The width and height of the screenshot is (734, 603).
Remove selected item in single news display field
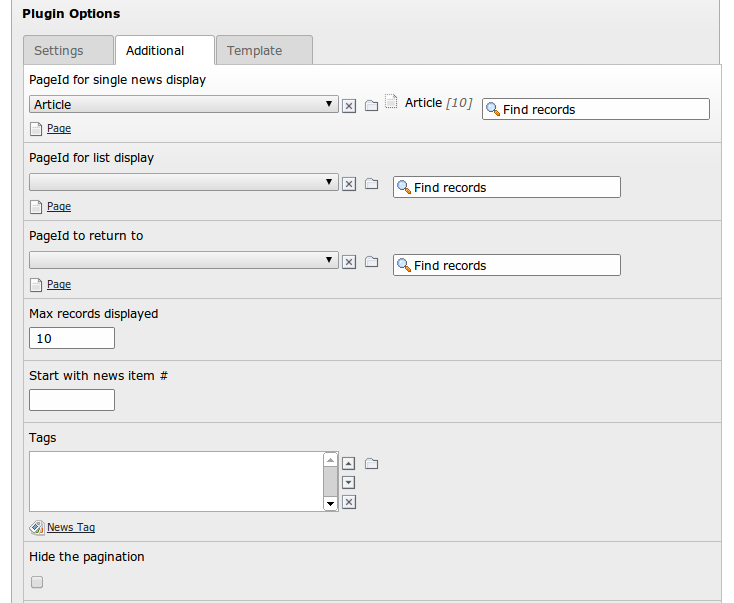pos(349,106)
